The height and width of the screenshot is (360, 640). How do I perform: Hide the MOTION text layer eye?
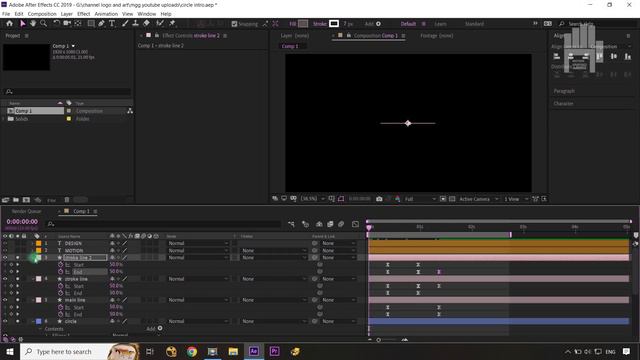tap(5, 251)
